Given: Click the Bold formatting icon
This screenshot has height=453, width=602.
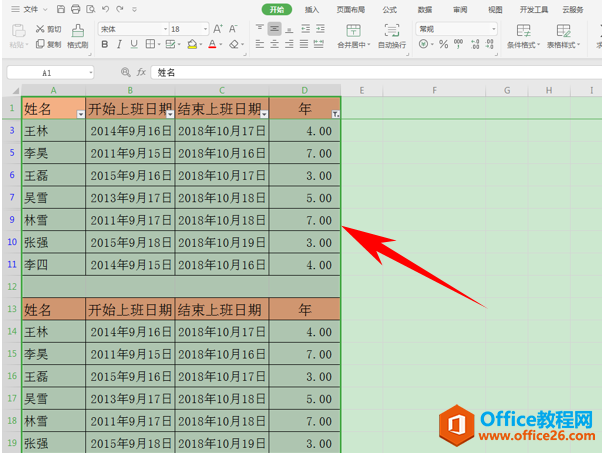Looking at the screenshot, I should point(104,45).
